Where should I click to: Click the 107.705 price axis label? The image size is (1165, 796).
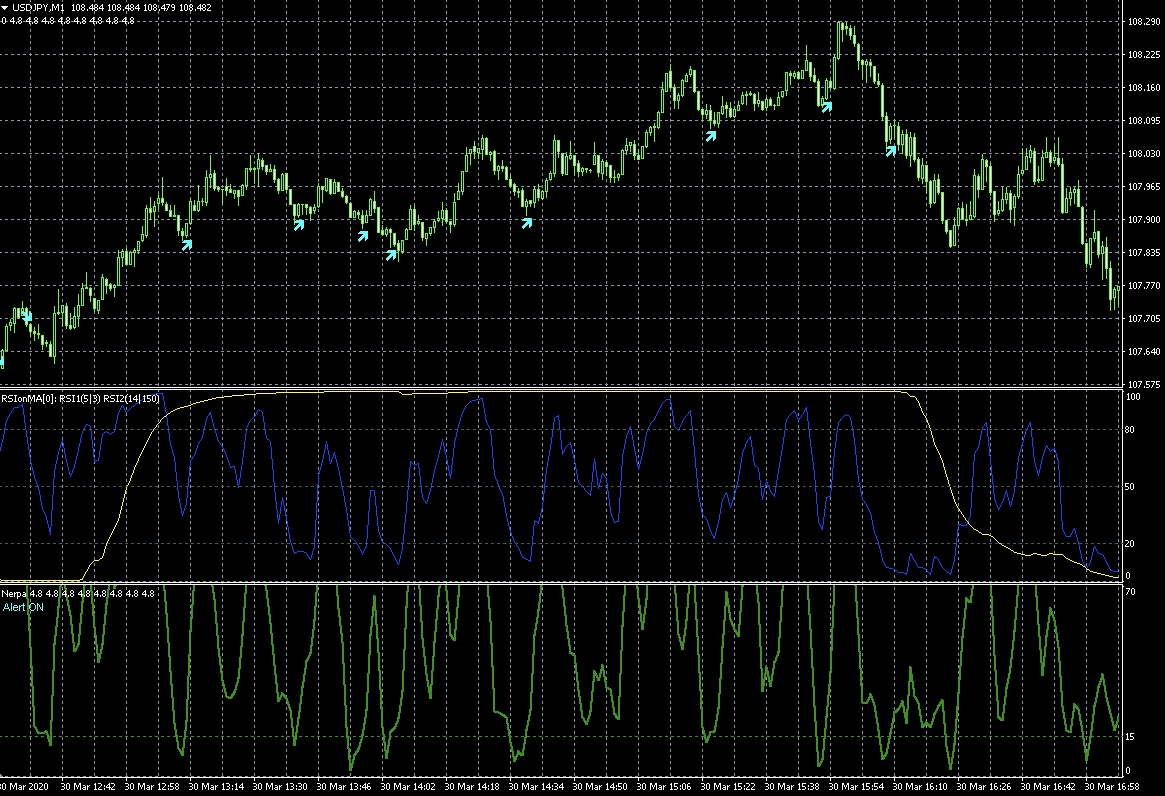click(1143, 319)
